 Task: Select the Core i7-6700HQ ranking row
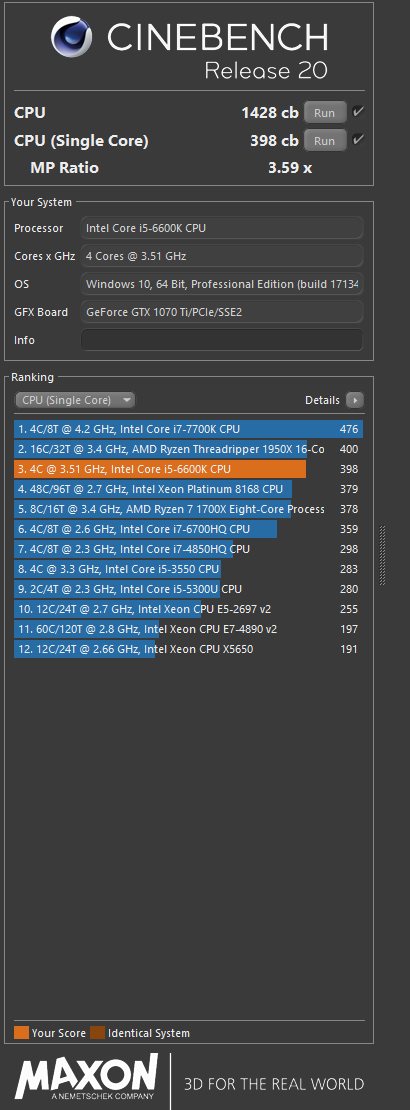tap(188, 529)
